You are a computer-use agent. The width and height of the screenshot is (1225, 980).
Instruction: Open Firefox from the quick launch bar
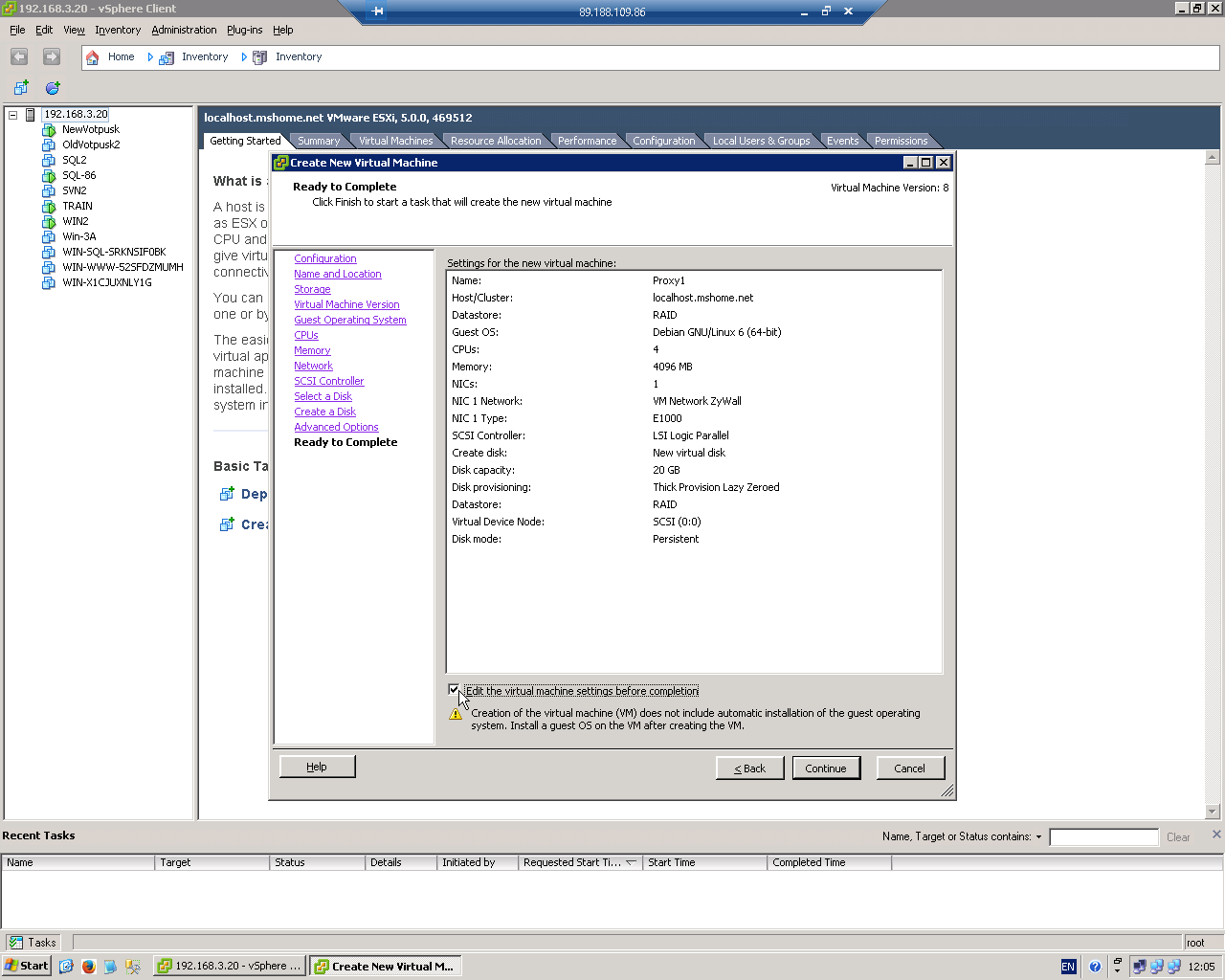tap(88, 967)
